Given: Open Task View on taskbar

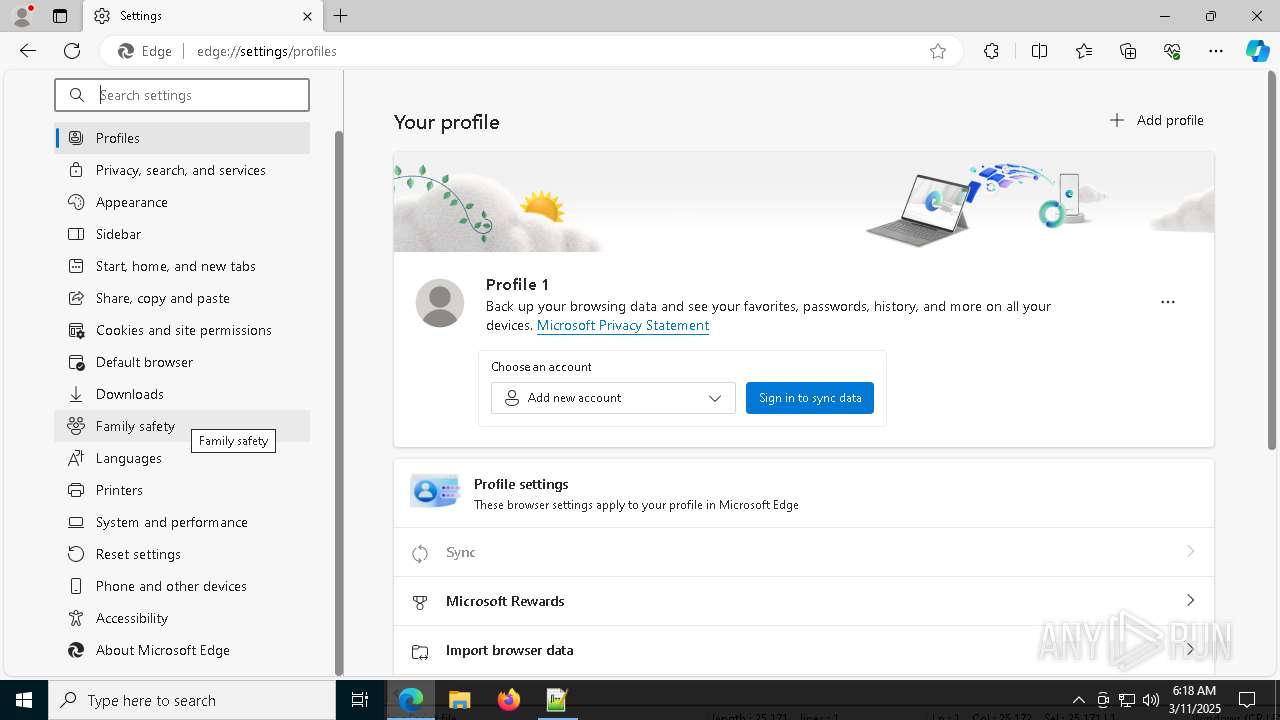Looking at the screenshot, I should point(360,700).
